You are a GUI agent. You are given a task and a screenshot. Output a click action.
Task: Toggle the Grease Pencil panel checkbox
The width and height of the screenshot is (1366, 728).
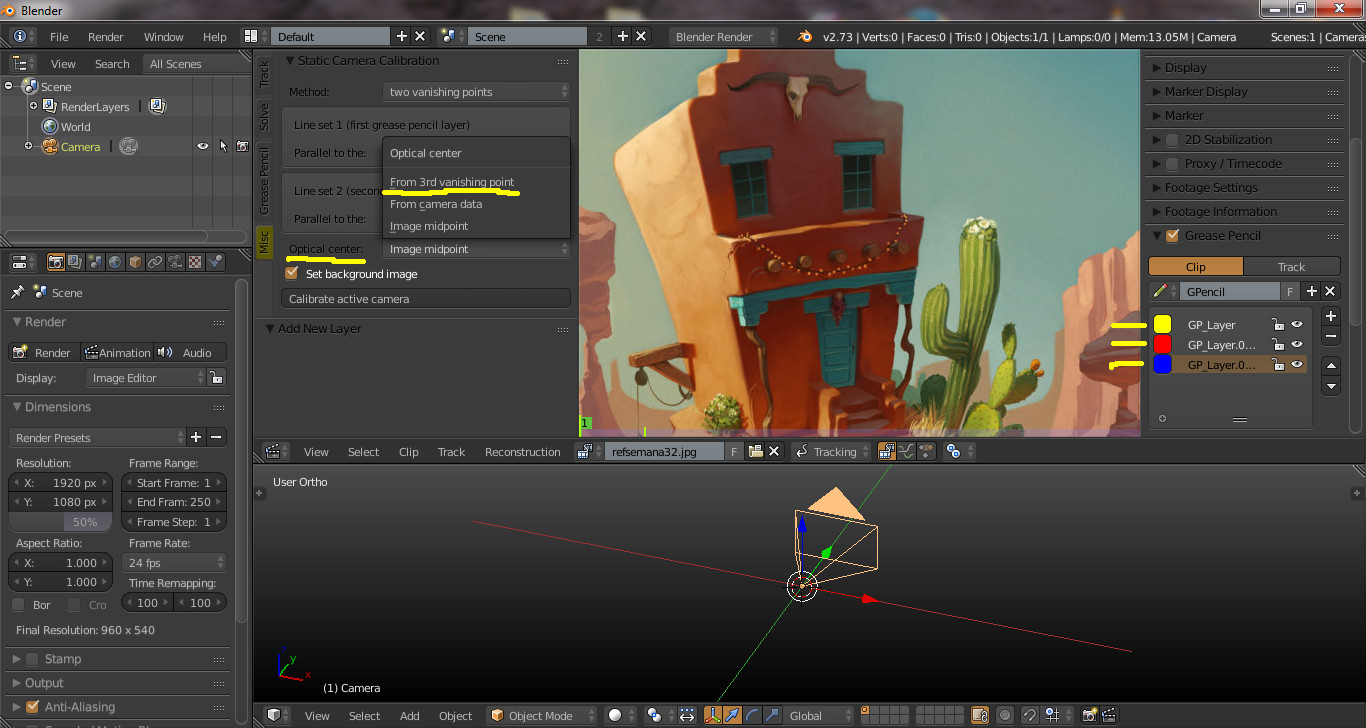pos(1173,236)
